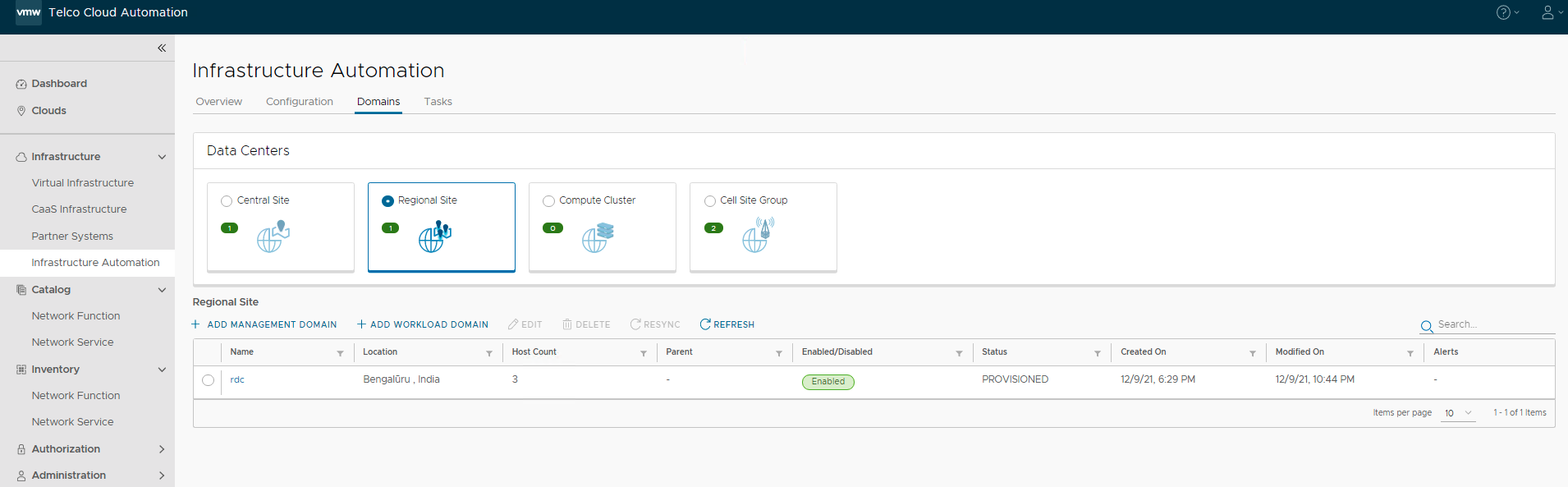This screenshot has width=1568, height=487.
Task: Select the rdc row radio button
Action: coord(208,380)
